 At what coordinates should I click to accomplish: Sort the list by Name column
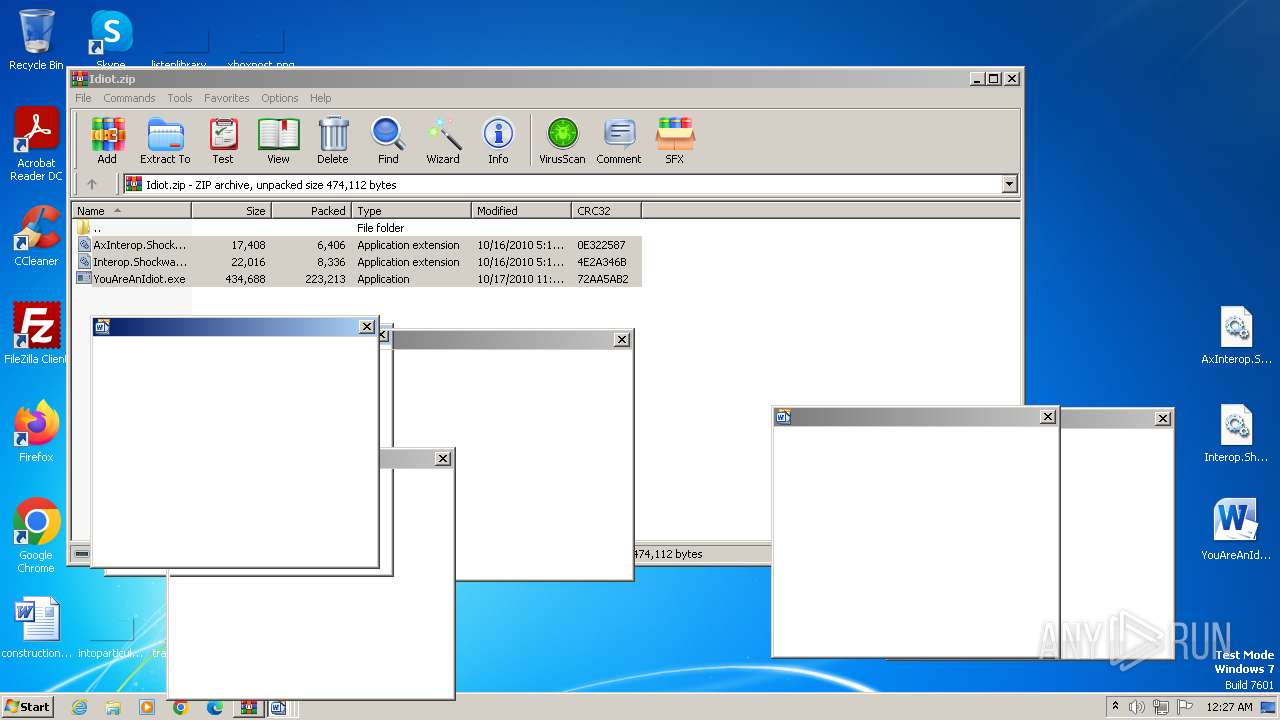coord(131,211)
